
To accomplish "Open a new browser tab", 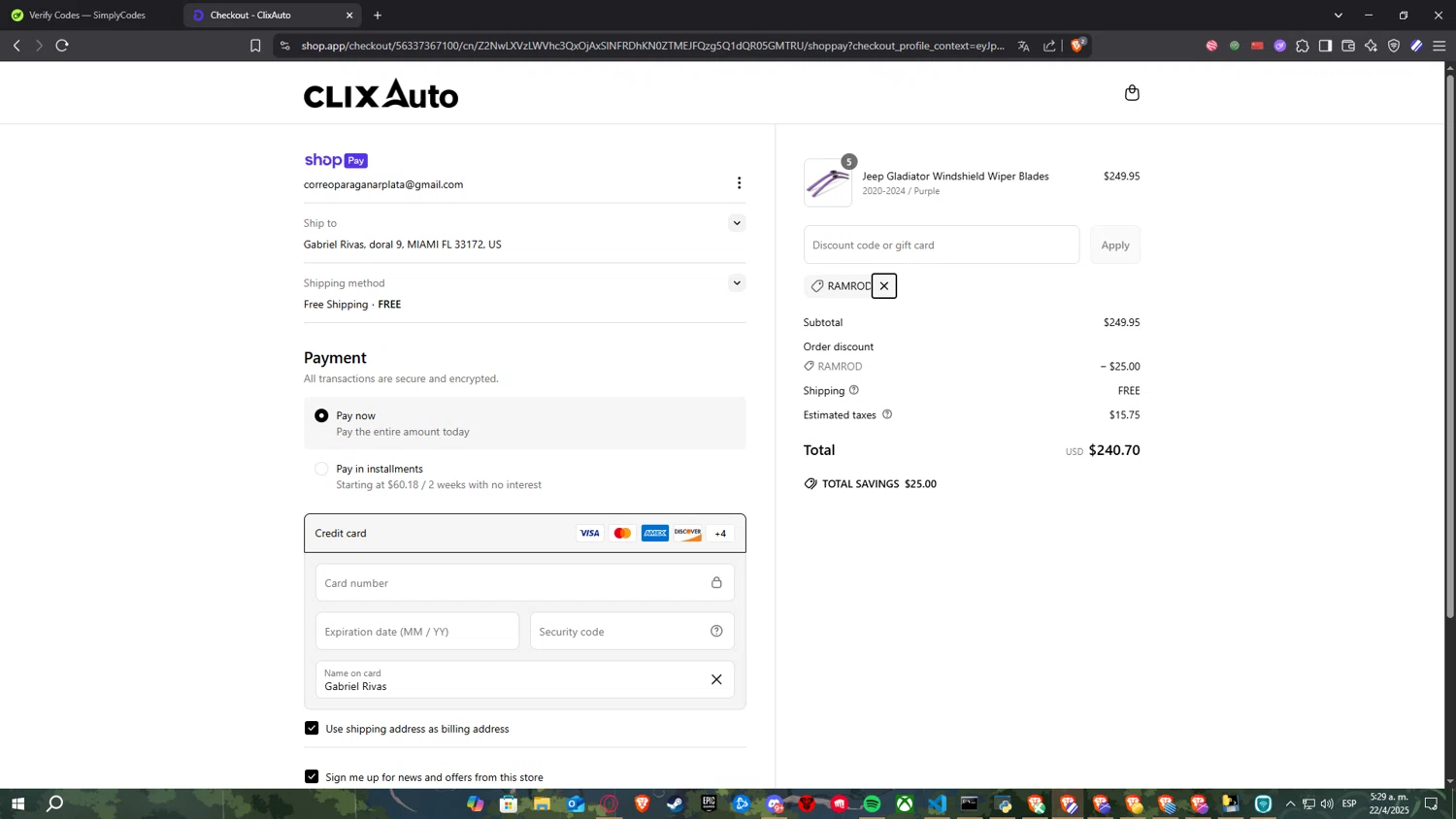I will point(378,15).
